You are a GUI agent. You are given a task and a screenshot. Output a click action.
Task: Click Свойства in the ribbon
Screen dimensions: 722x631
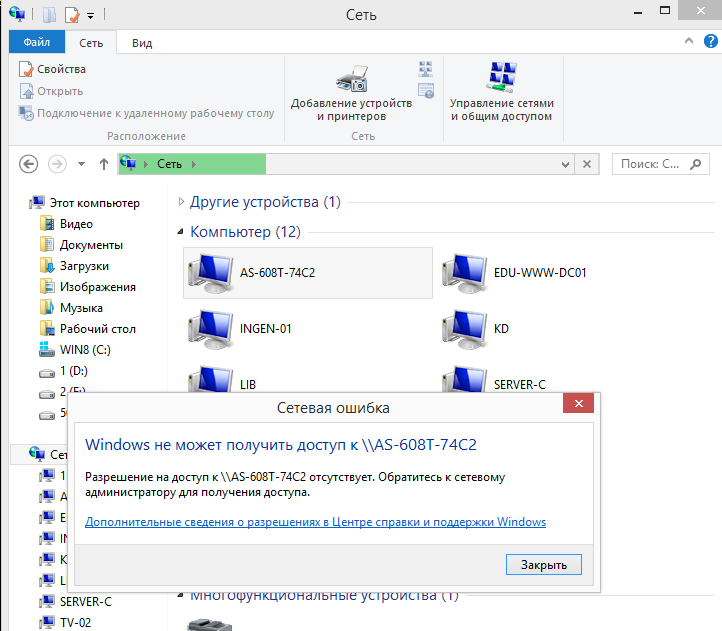point(52,69)
